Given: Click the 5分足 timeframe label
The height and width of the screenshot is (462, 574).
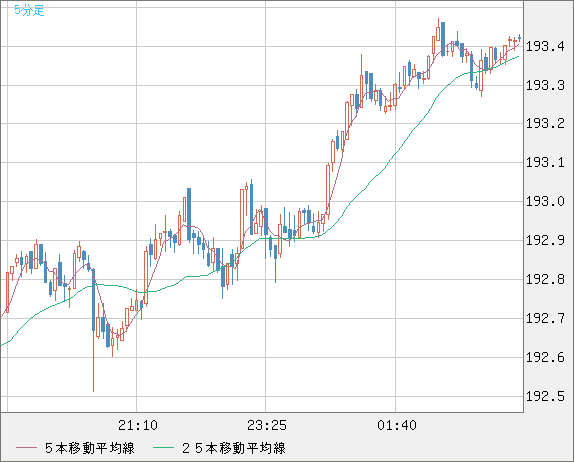Looking at the screenshot, I should [x=29, y=10].
